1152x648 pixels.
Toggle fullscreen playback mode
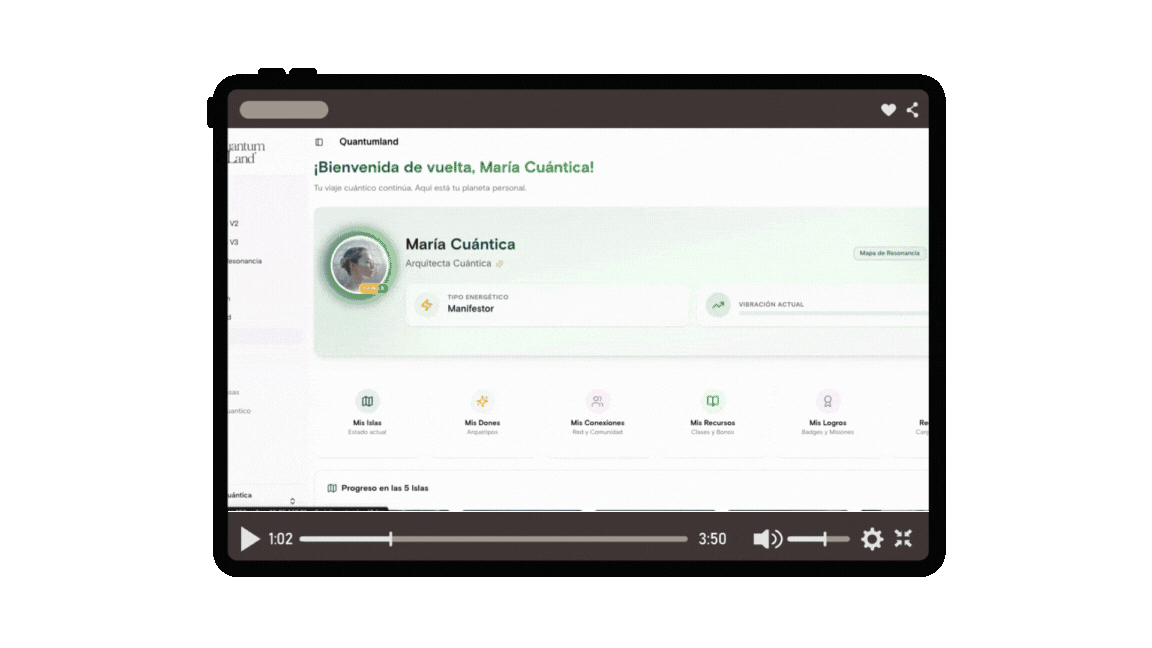(903, 538)
